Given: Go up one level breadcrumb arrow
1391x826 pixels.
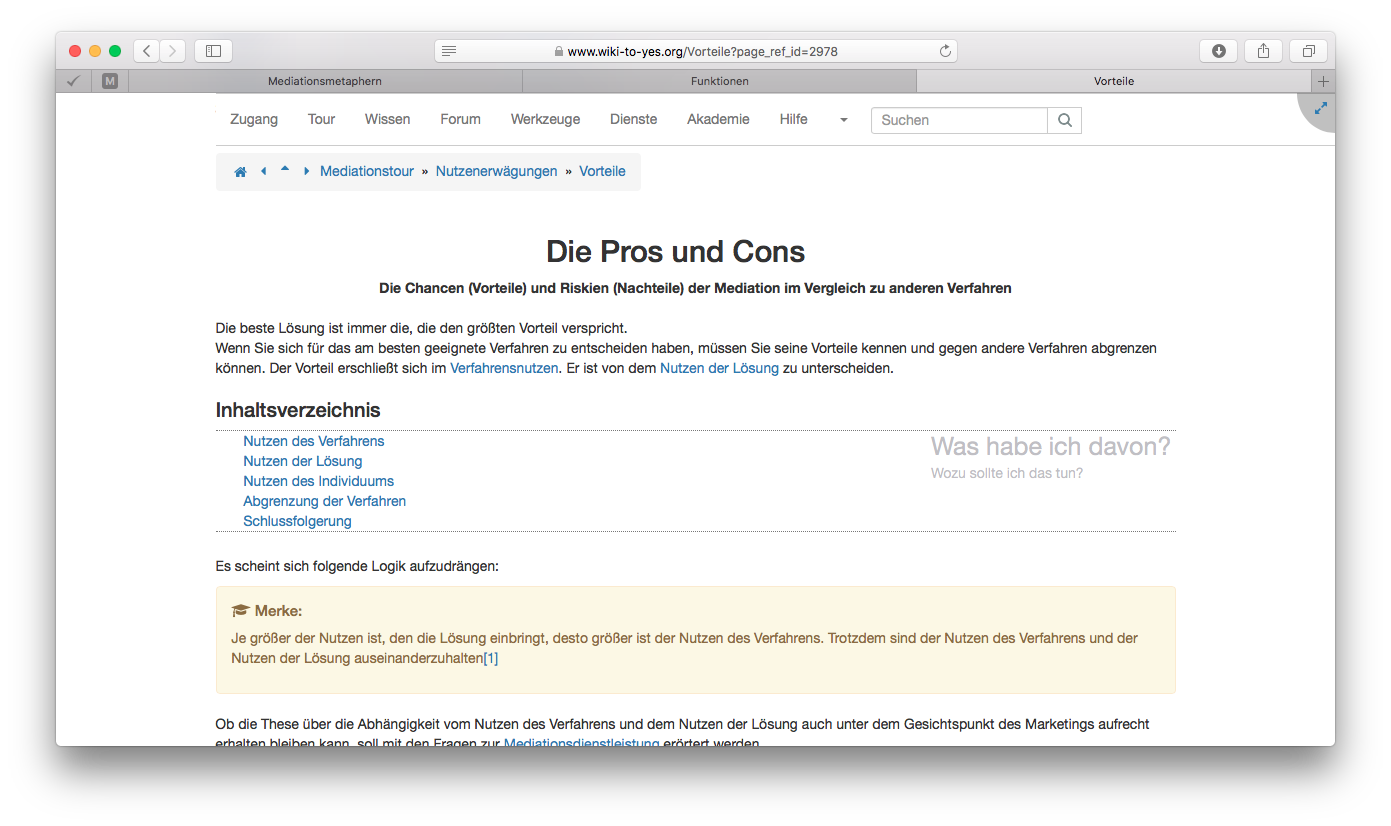Looking at the screenshot, I should click(x=285, y=170).
